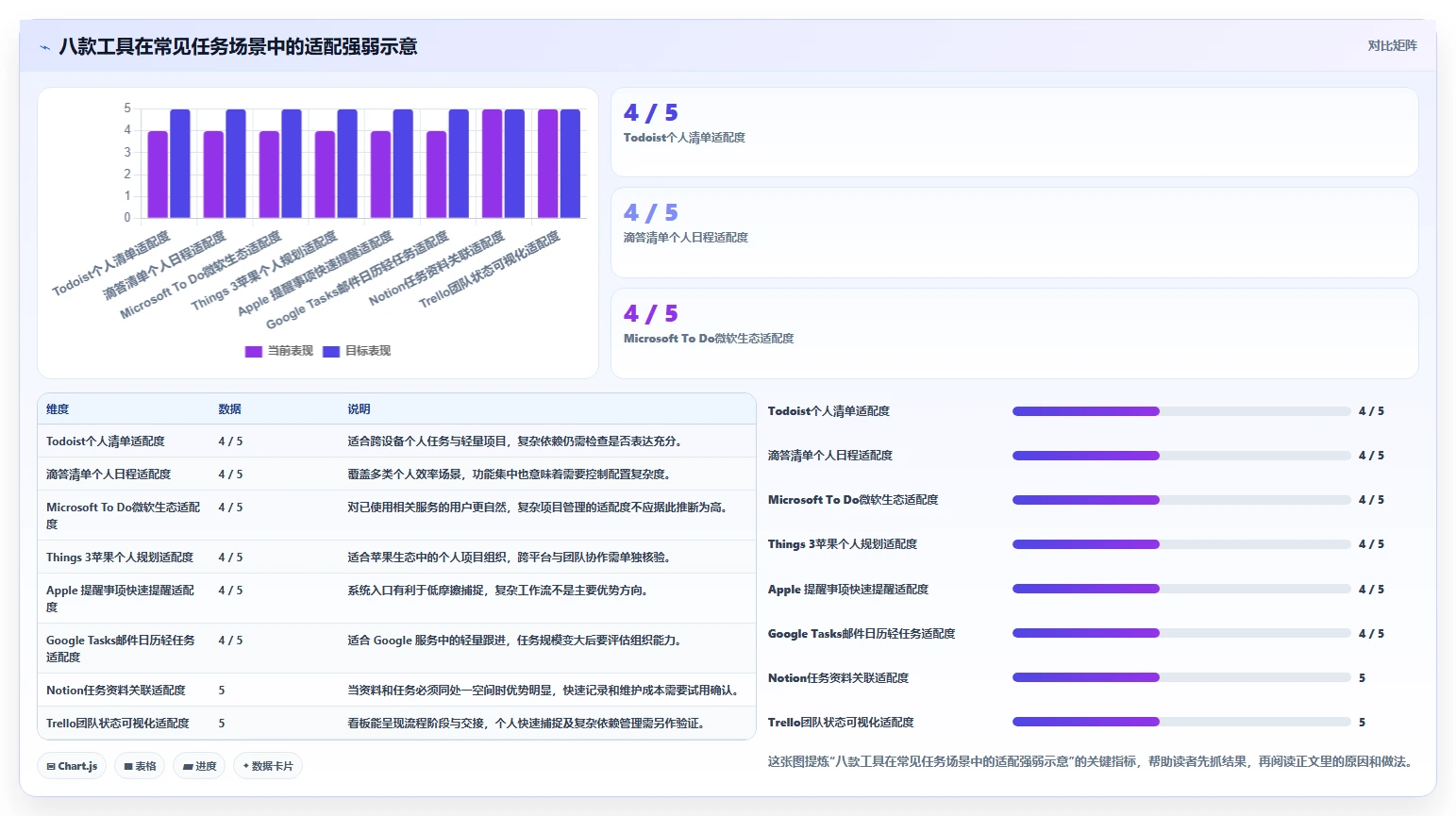This screenshot has width=1456, height=816.
Task: Open the Microsoft To Do微软生态适配度 data card
Action: point(1014,334)
